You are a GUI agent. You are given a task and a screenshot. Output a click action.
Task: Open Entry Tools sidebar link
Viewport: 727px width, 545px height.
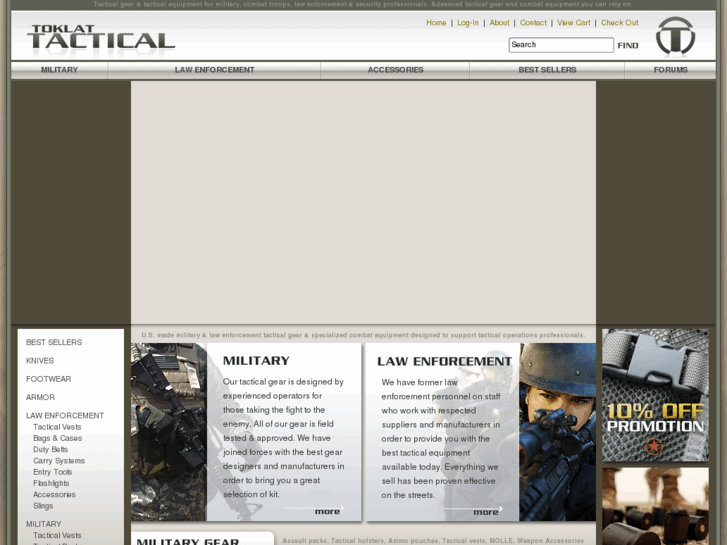point(52,472)
